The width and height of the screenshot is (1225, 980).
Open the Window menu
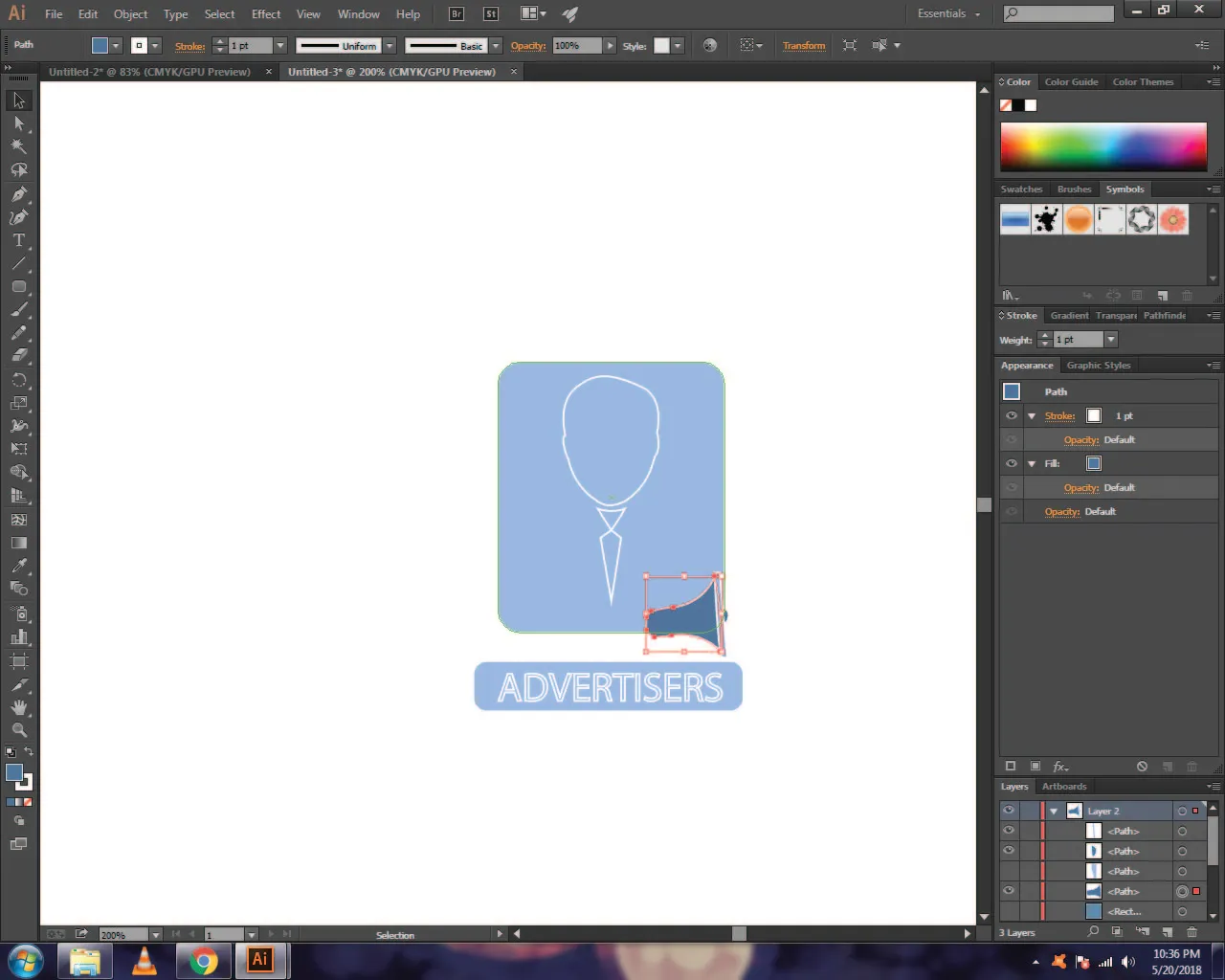(x=359, y=14)
